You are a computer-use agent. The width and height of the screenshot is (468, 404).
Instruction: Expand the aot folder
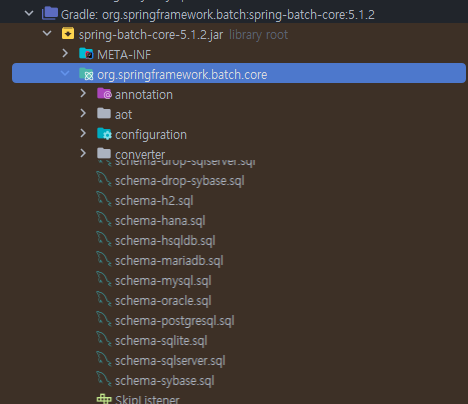(x=83, y=113)
